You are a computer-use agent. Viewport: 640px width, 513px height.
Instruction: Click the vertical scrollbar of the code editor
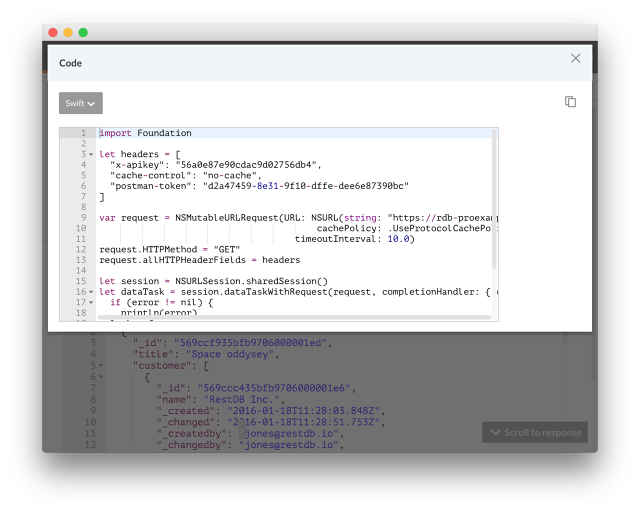click(x=494, y=199)
